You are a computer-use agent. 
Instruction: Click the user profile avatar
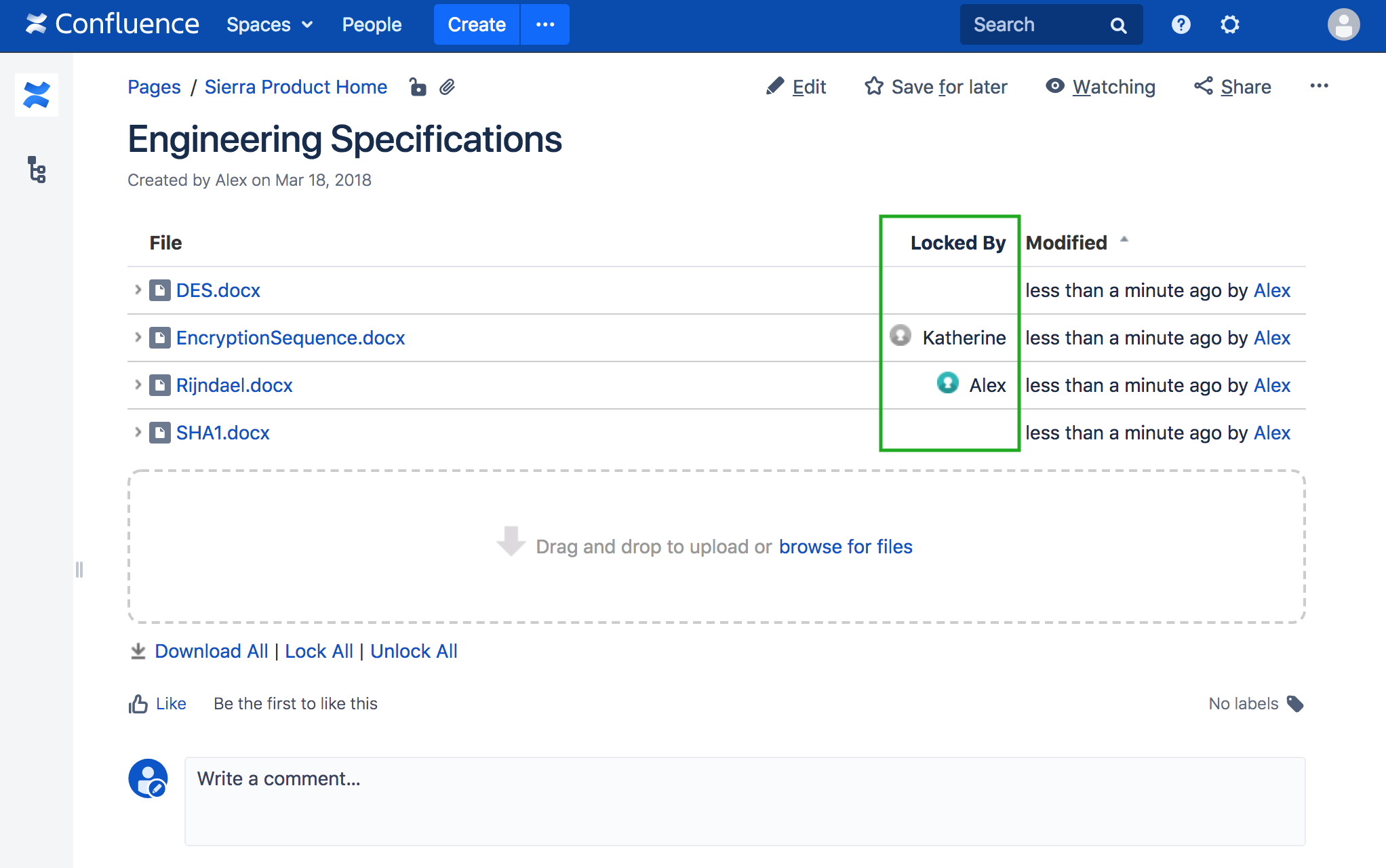coord(1343,24)
